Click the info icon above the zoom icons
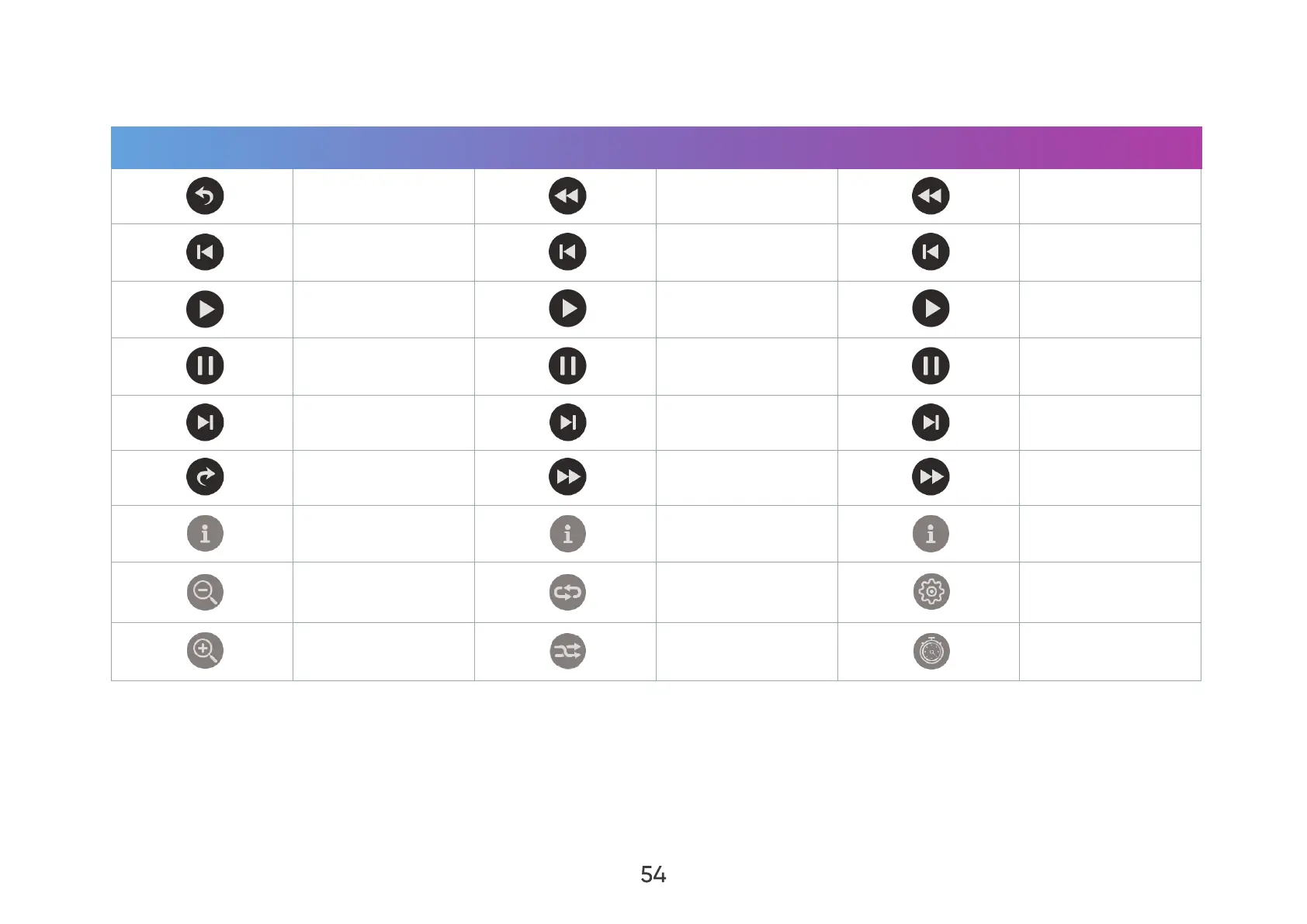The height and width of the screenshot is (924, 1307). click(205, 534)
